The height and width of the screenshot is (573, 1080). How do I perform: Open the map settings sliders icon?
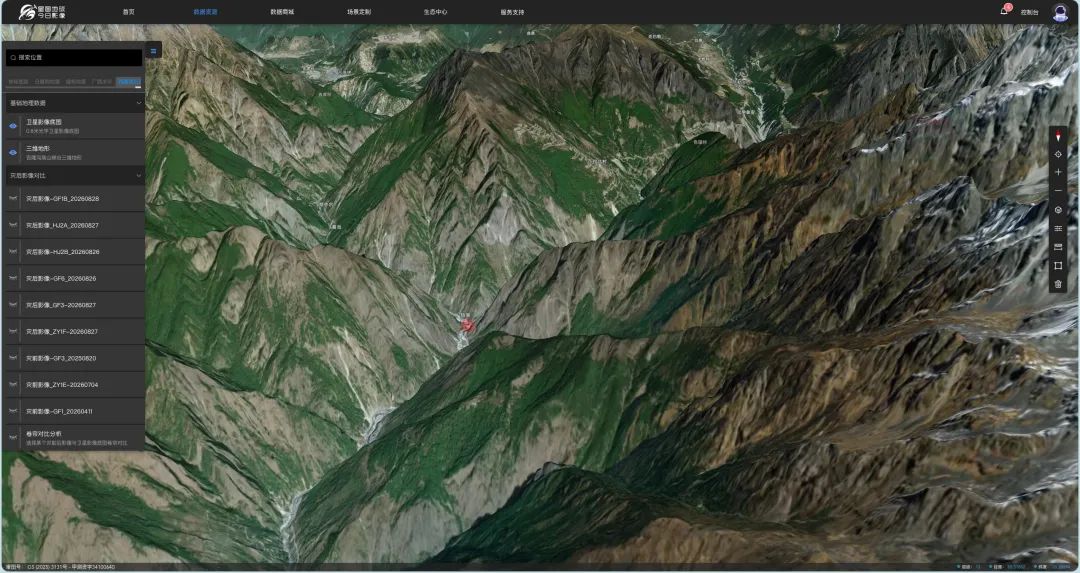click(x=1058, y=229)
